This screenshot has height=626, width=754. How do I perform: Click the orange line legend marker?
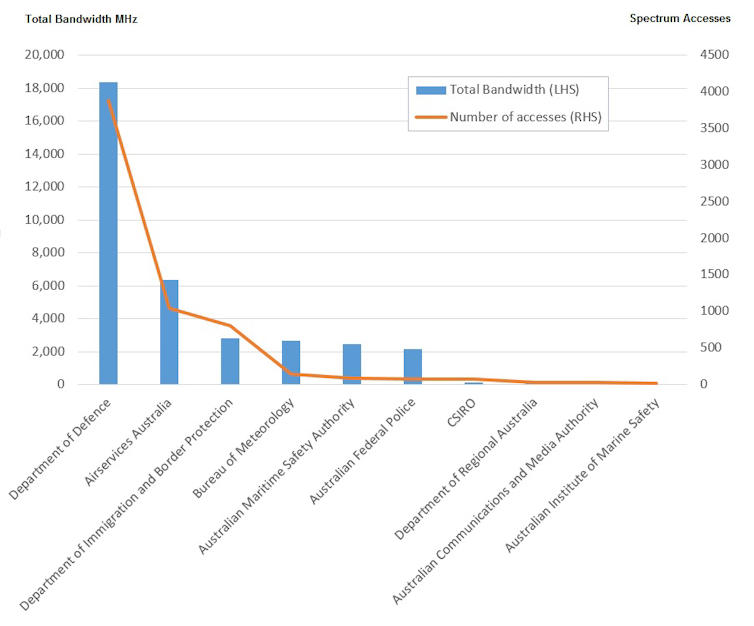431,117
